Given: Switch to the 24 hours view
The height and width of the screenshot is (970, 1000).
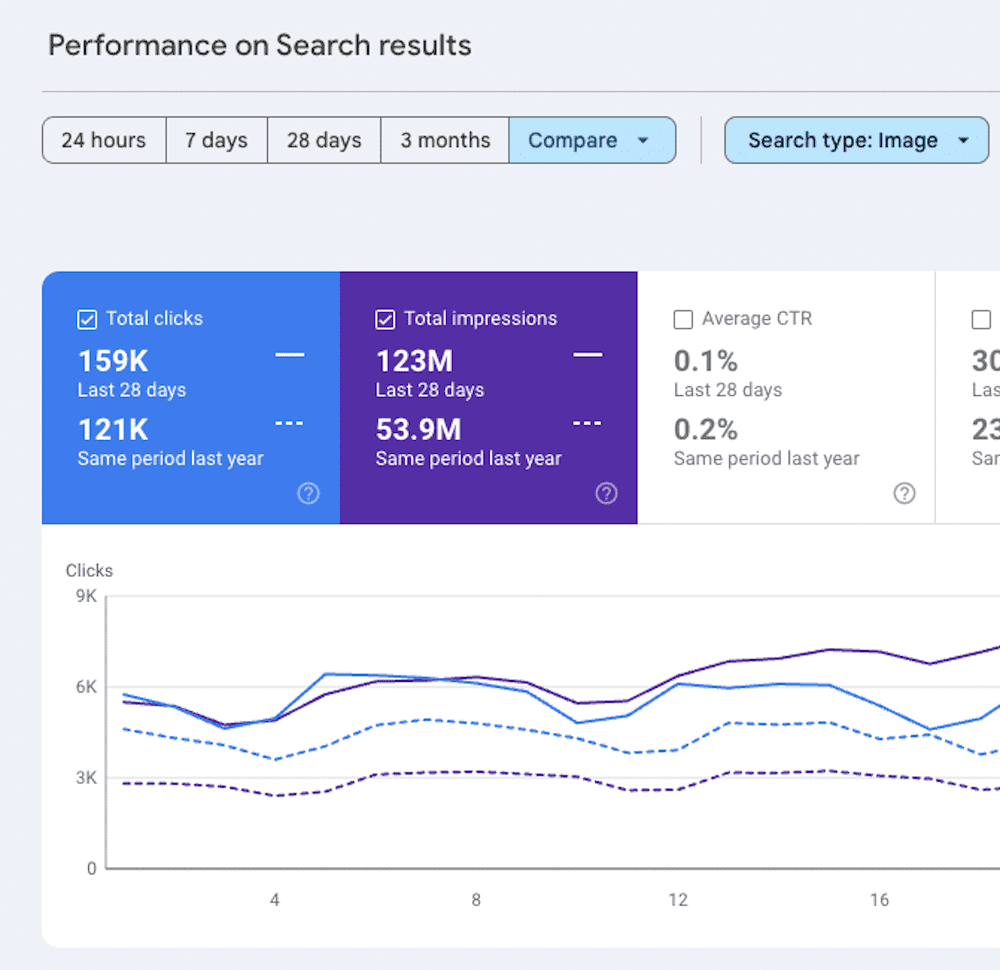Looking at the screenshot, I should point(103,140).
